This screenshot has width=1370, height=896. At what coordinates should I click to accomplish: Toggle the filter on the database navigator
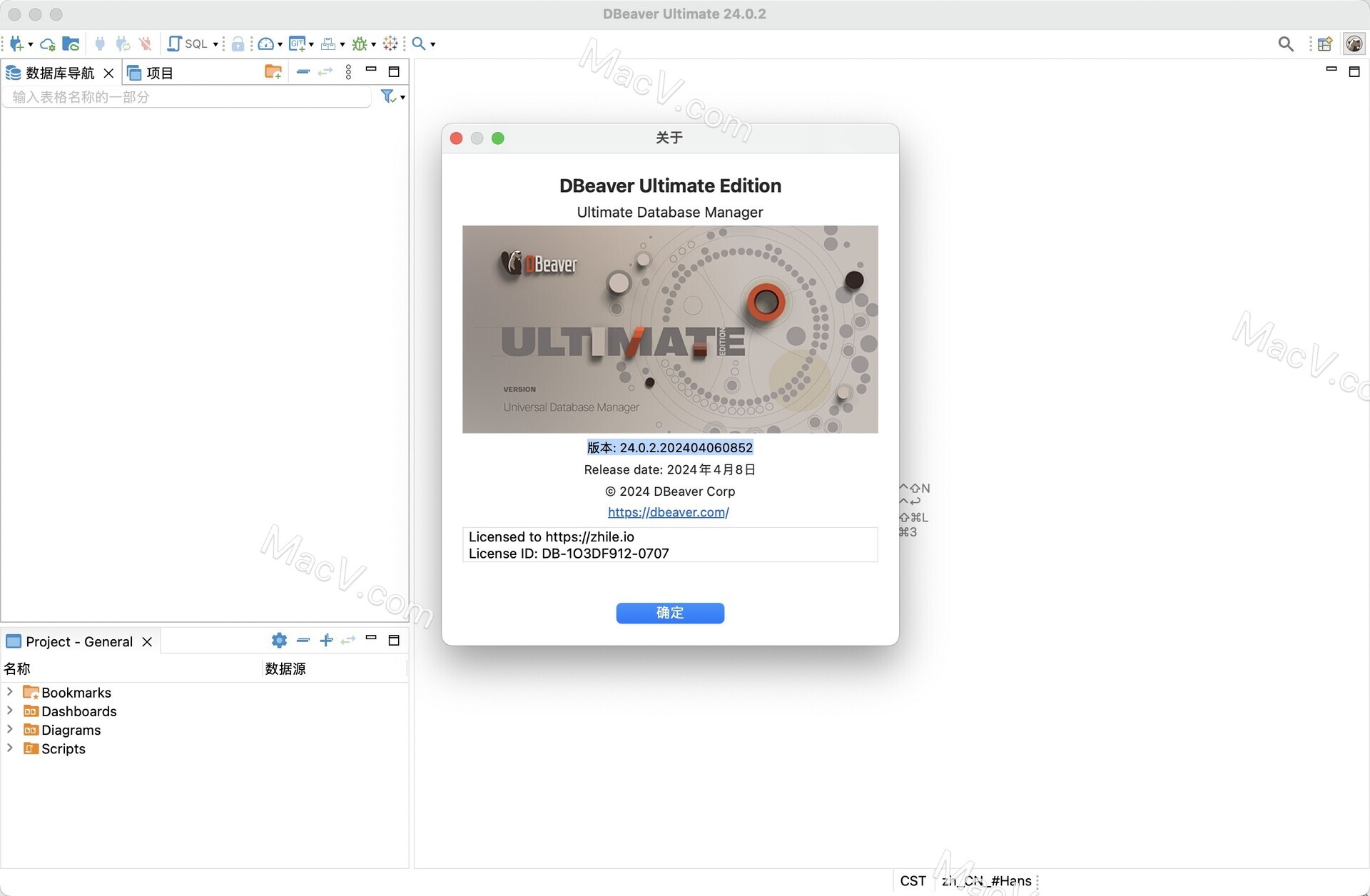[389, 96]
